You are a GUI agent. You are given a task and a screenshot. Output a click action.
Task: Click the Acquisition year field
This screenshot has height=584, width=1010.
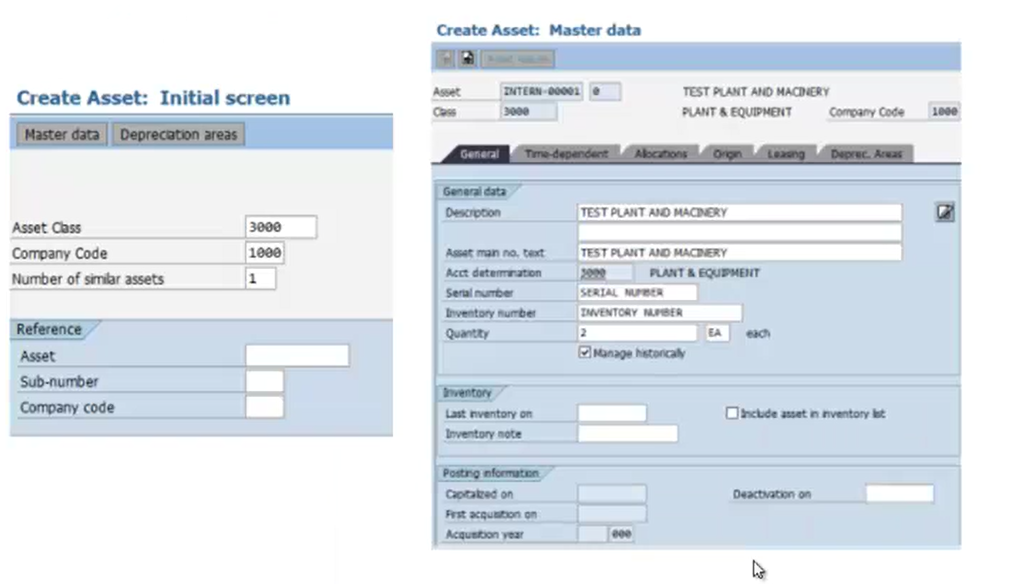coord(592,534)
